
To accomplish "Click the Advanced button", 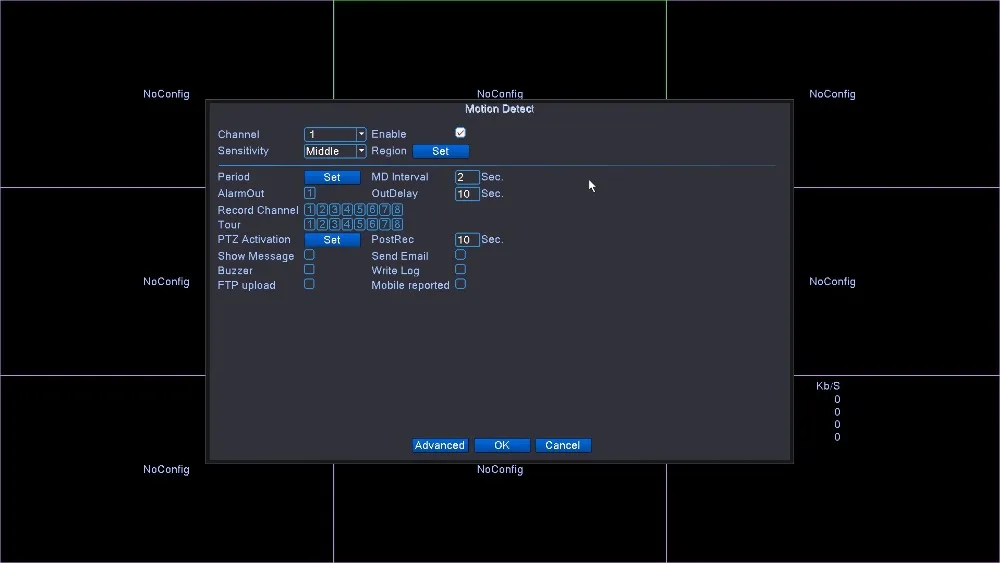I will point(440,446).
